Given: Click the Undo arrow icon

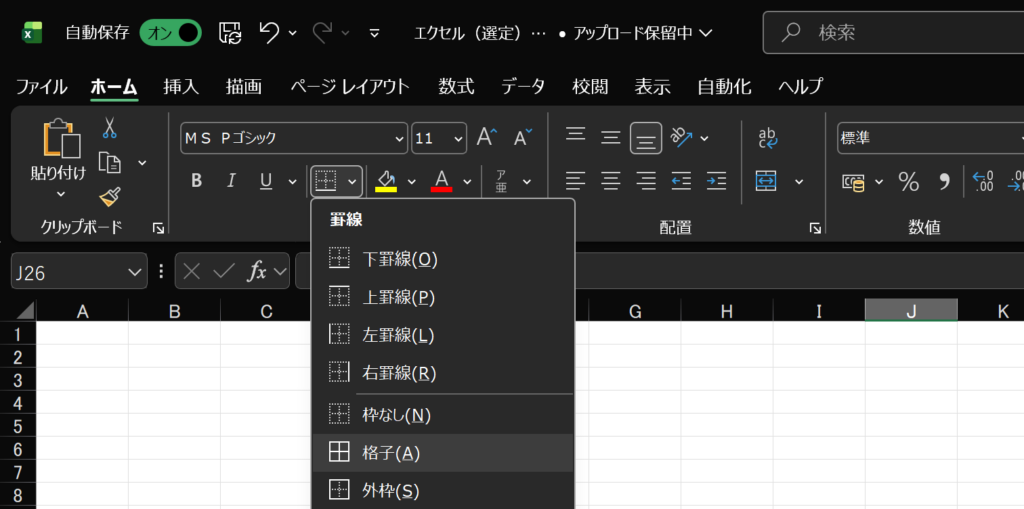Looking at the screenshot, I should (x=269, y=32).
